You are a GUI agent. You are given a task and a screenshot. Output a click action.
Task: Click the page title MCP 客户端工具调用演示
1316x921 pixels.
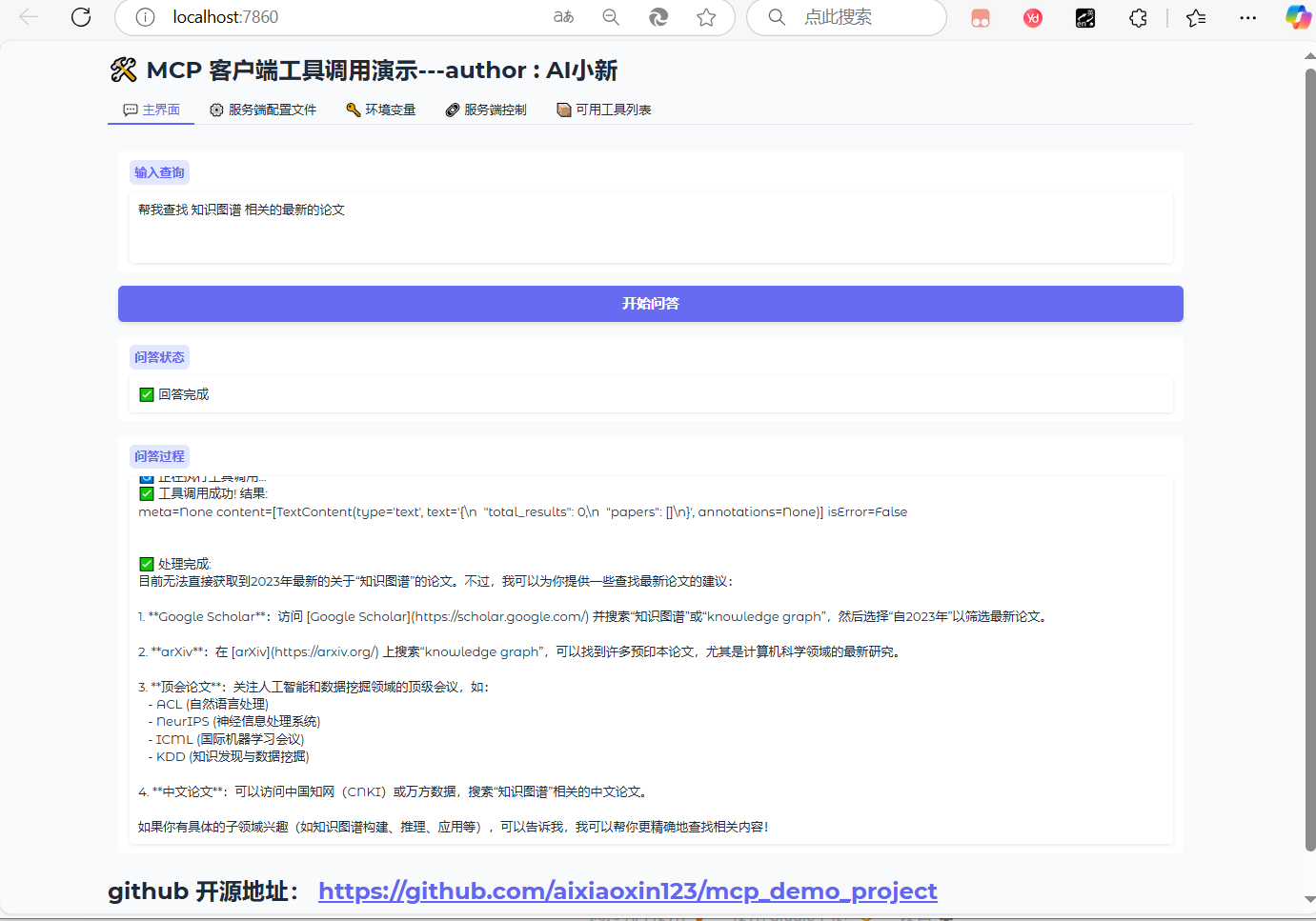pyautogui.click(x=363, y=70)
